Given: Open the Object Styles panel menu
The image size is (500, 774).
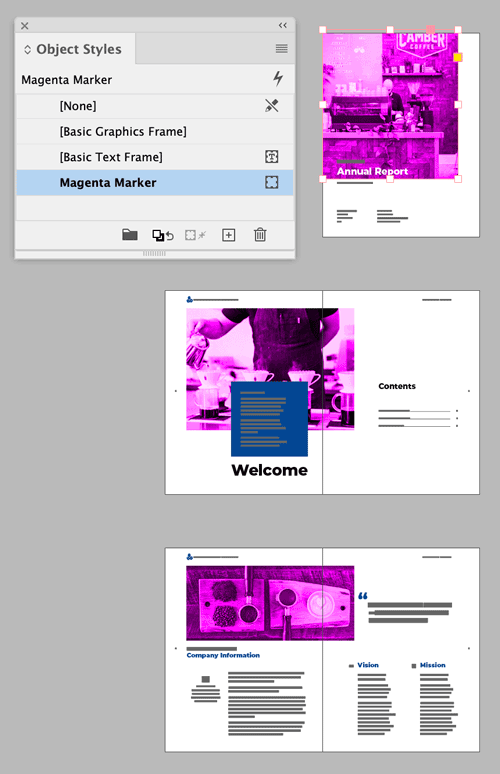Looking at the screenshot, I should [x=281, y=48].
